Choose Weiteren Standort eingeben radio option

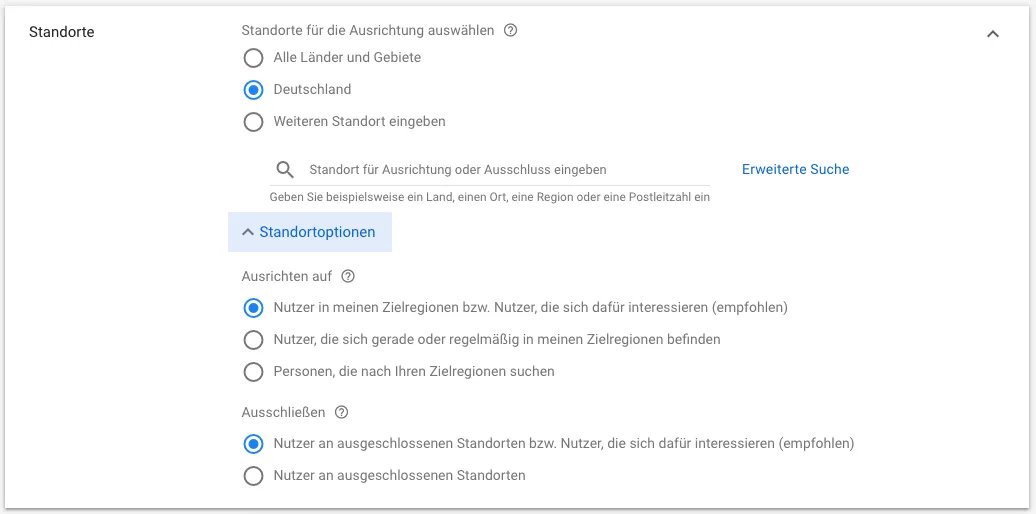pyautogui.click(x=253, y=122)
